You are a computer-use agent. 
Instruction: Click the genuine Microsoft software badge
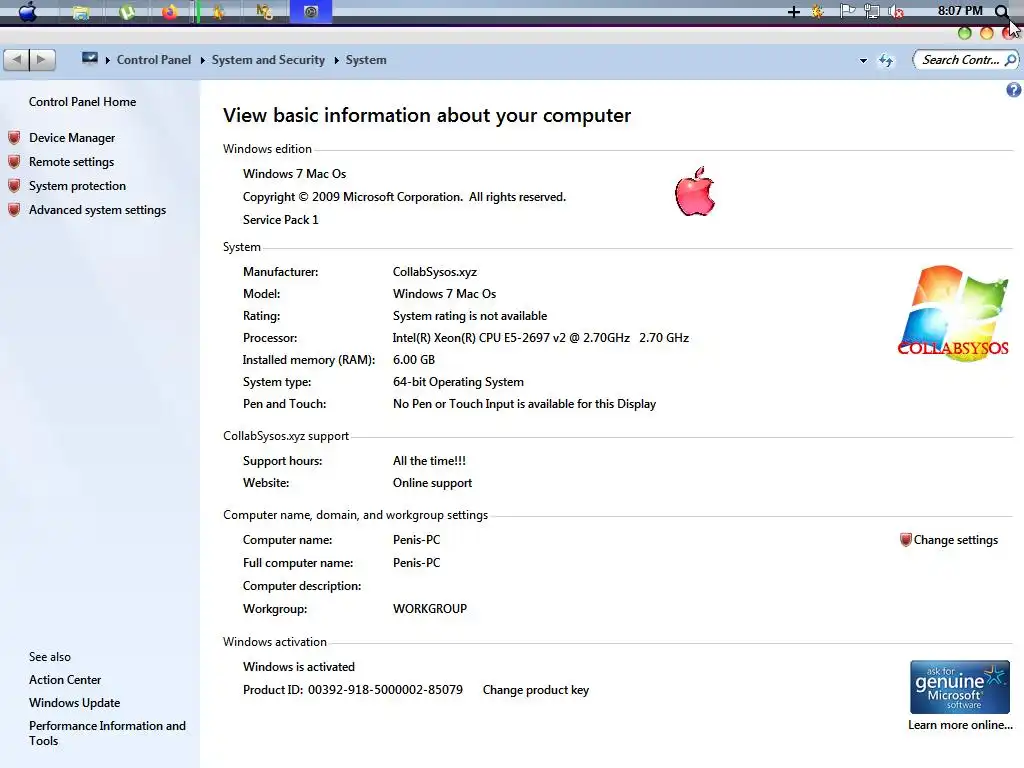[x=959, y=686]
